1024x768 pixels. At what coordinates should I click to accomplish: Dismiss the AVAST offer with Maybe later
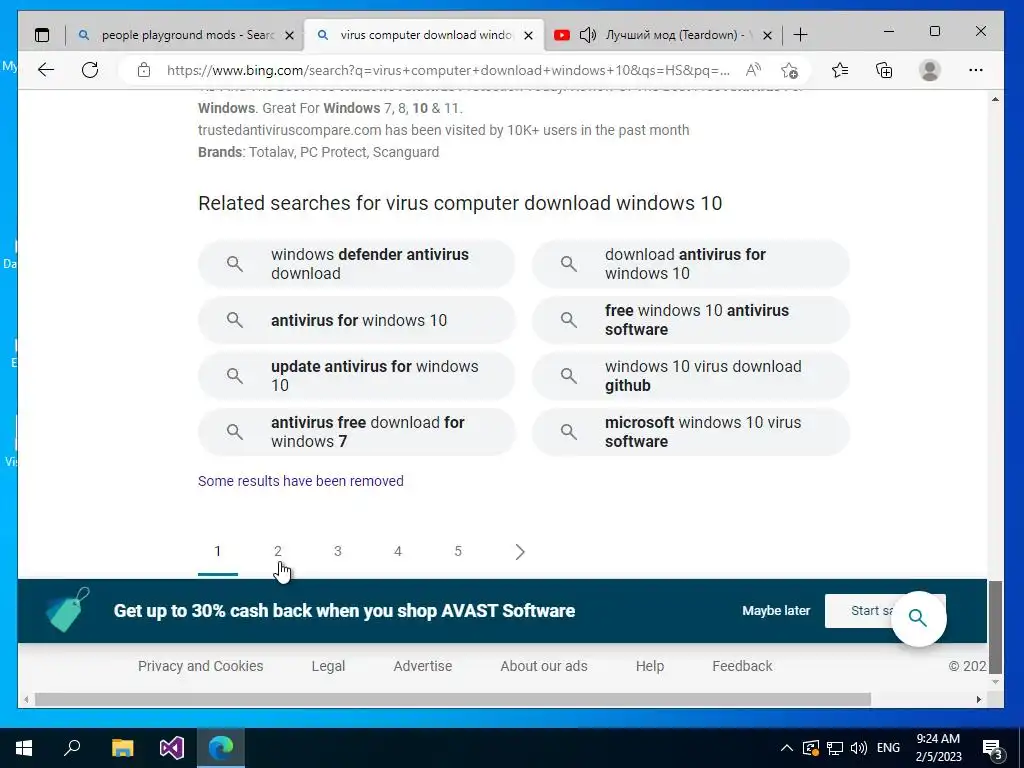coord(776,611)
